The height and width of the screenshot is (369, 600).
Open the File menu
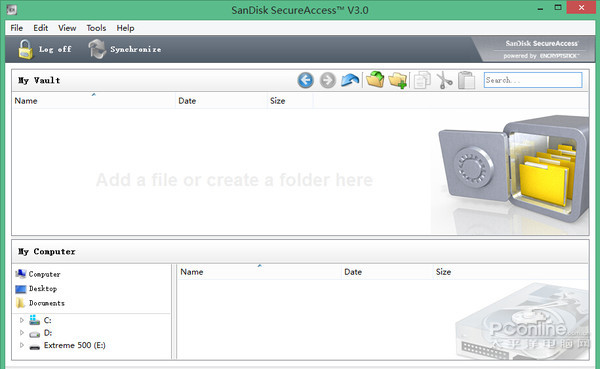tap(16, 28)
